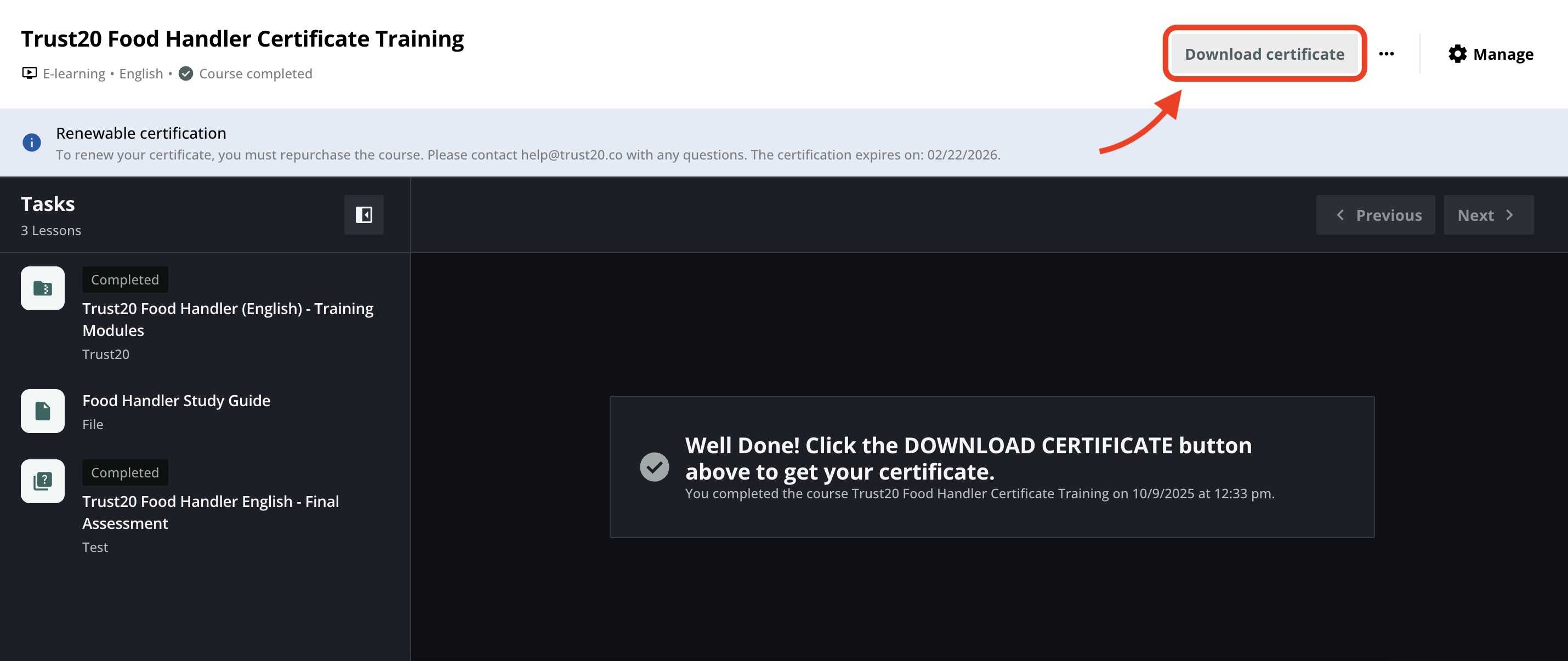The width and height of the screenshot is (1568, 661).
Task: Click the blue info icon in banner
Action: pos(32,143)
